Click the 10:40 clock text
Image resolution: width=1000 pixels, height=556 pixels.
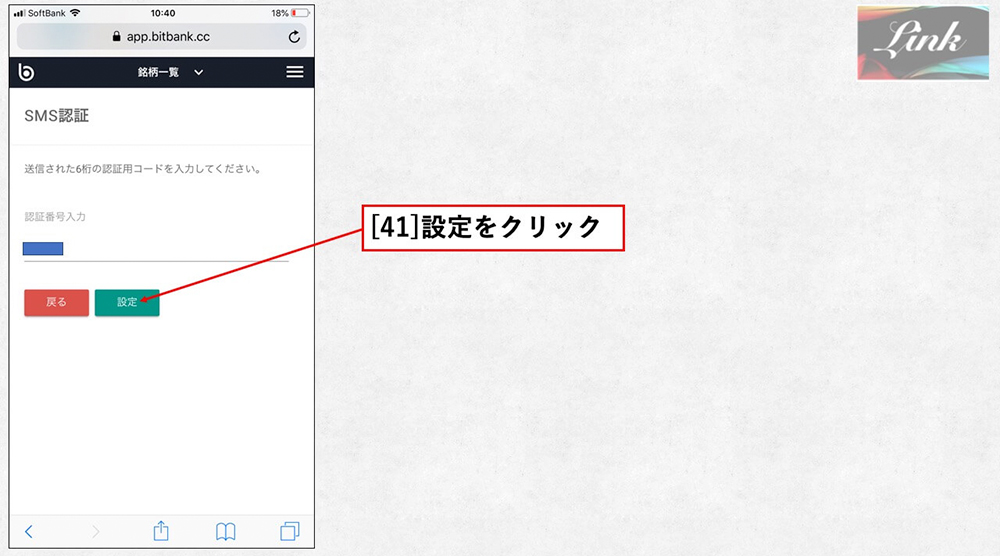point(163,13)
